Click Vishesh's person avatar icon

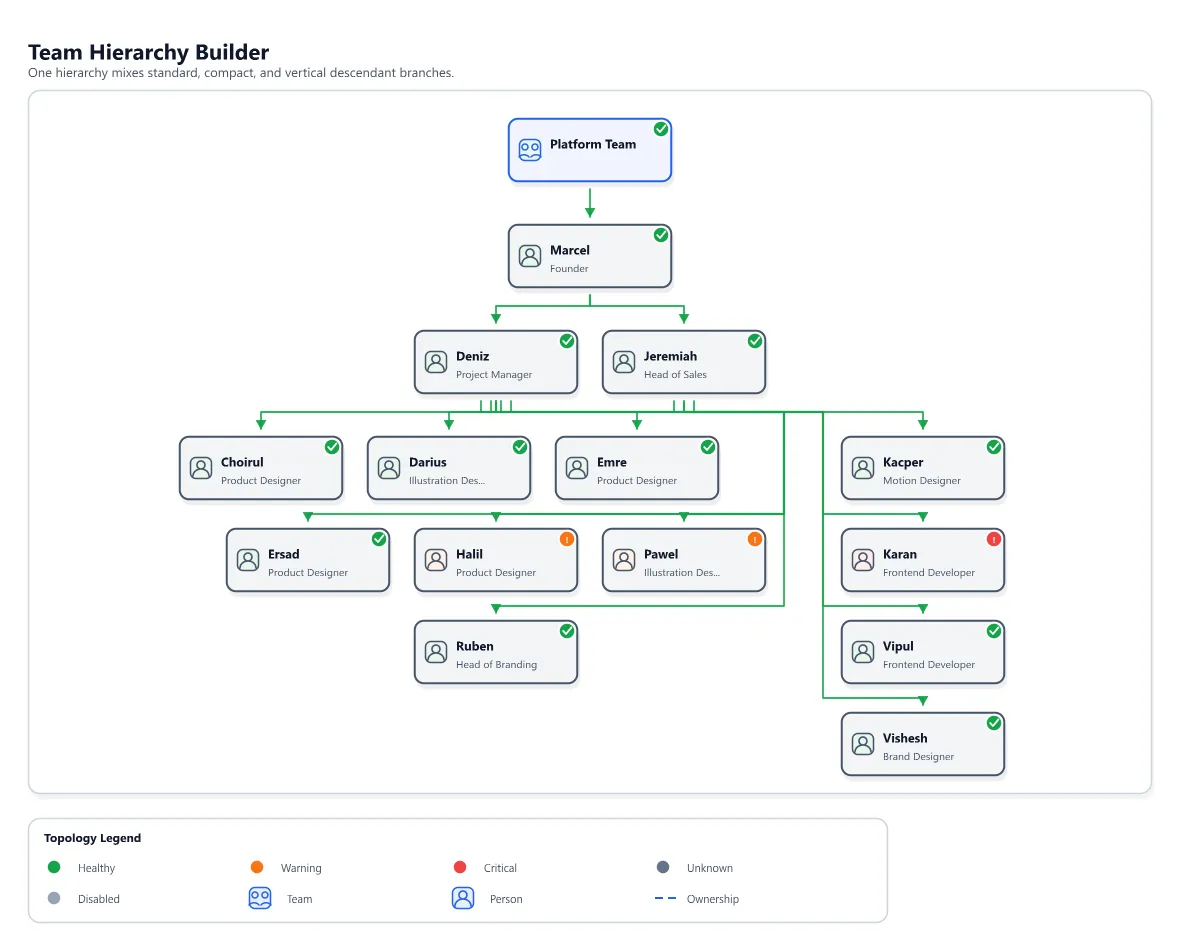click(863, 744)
